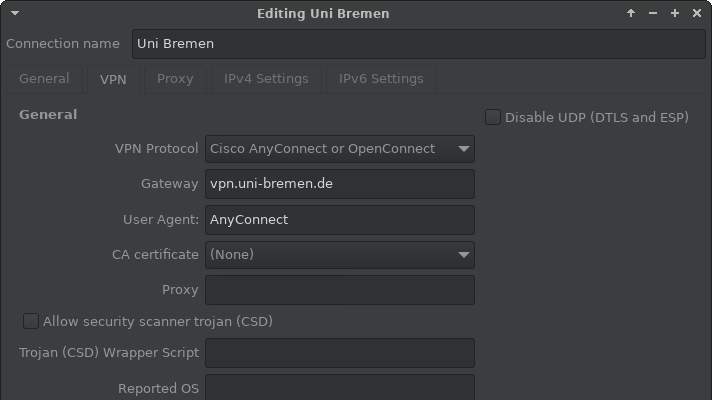Toggle Allow security scanner trojan (CSD)
The width and height of the screenshot is (712, 400).
click(31, 321)
